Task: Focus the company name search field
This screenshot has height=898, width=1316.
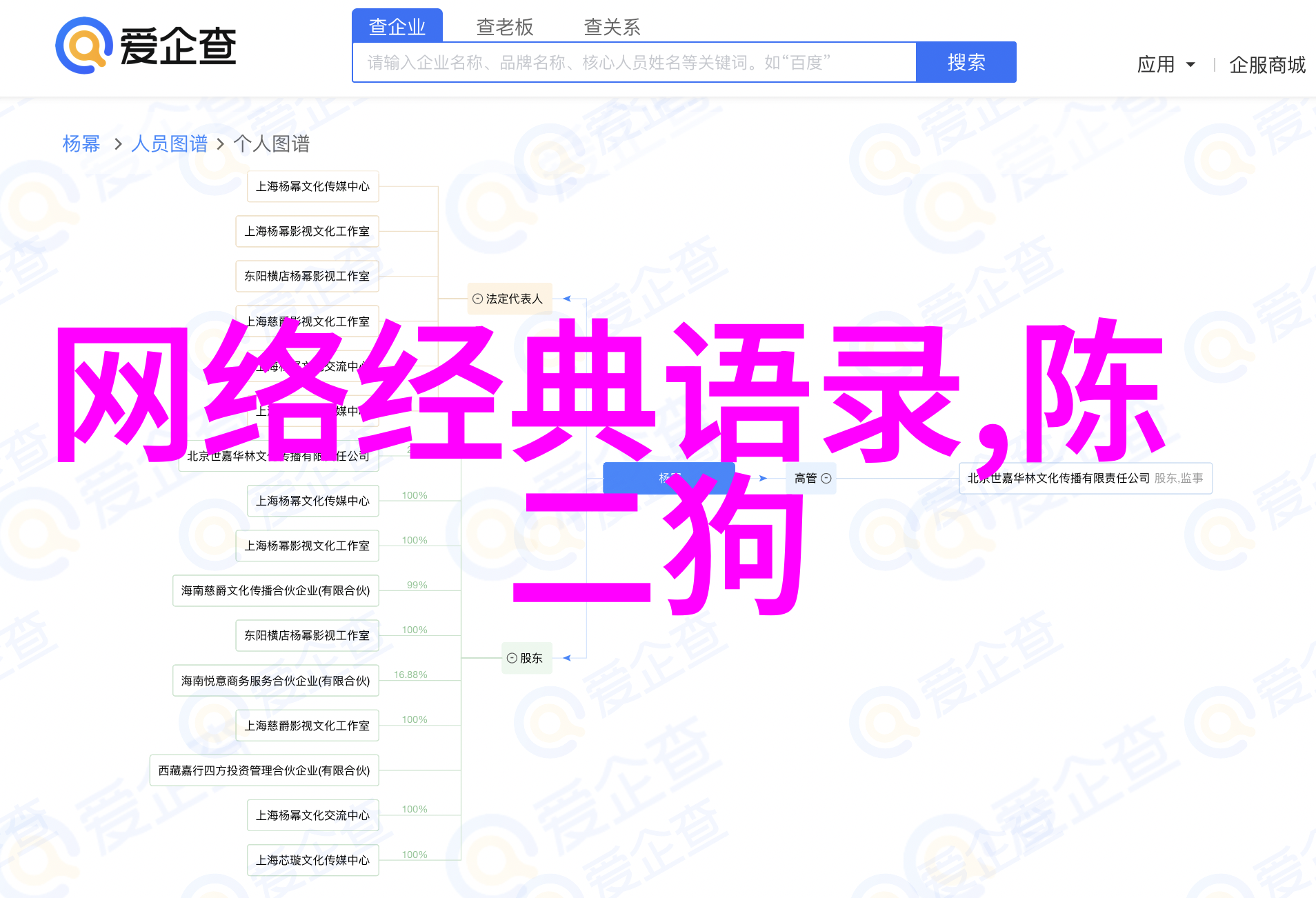Action: coord(635,62)
